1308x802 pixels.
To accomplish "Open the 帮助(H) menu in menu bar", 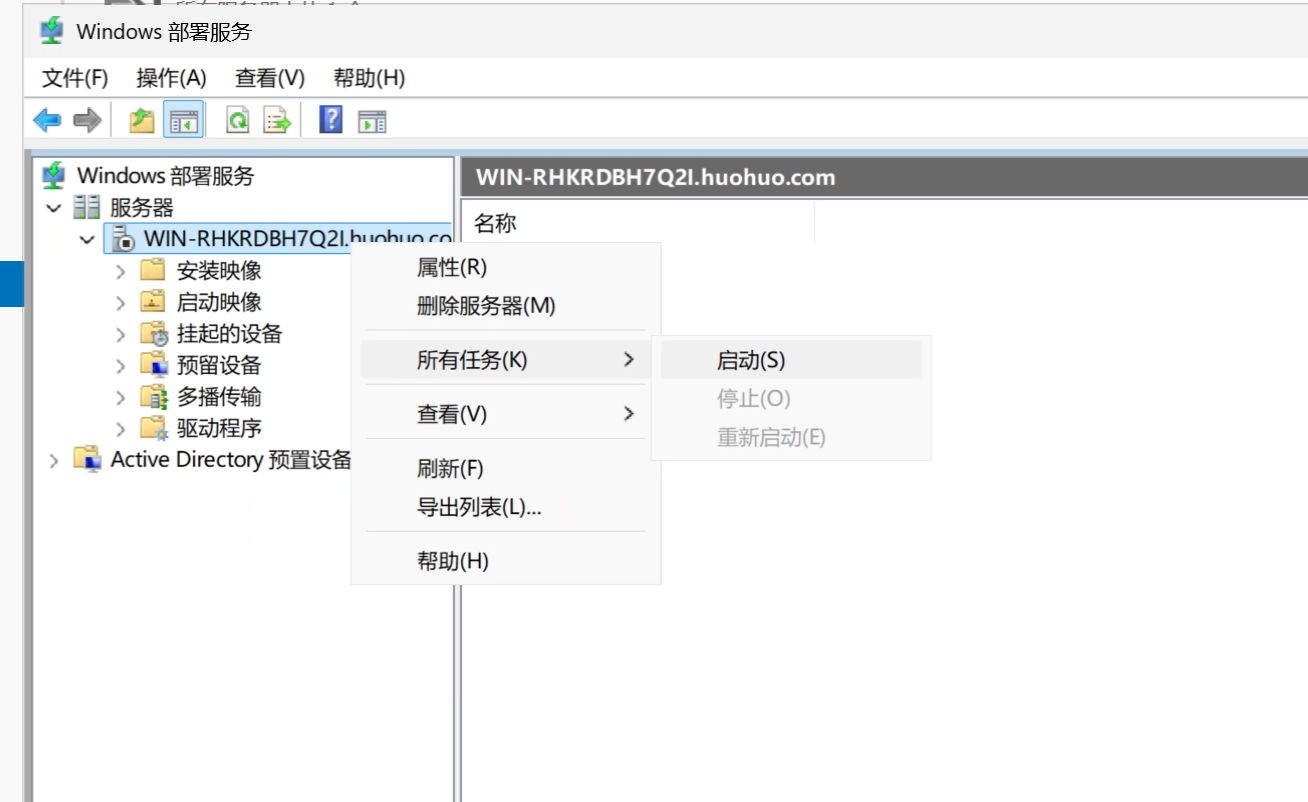I will coord(369,78).
